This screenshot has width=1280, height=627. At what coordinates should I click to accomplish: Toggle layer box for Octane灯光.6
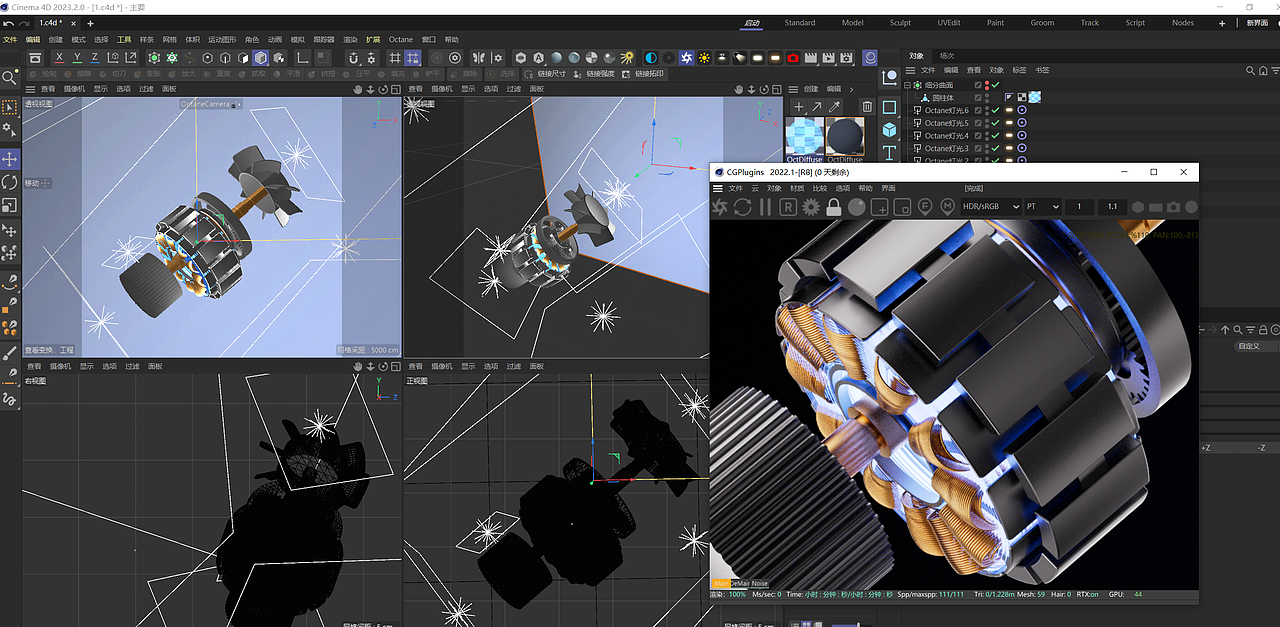tap(978, 110)
